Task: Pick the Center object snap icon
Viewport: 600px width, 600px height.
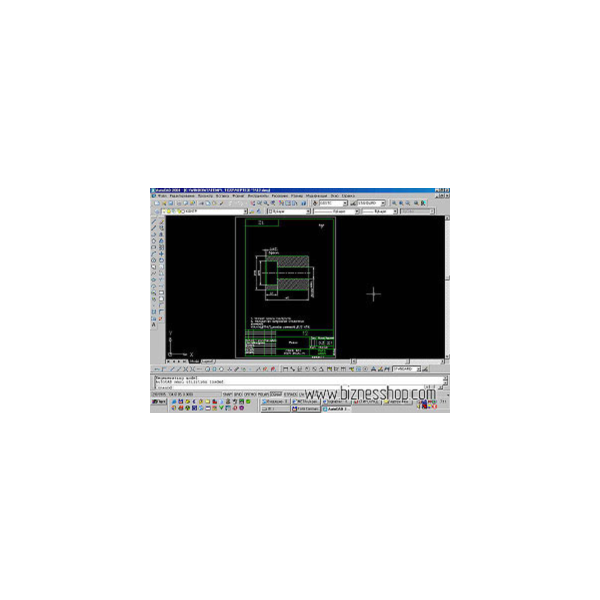Action: point(207,369)
